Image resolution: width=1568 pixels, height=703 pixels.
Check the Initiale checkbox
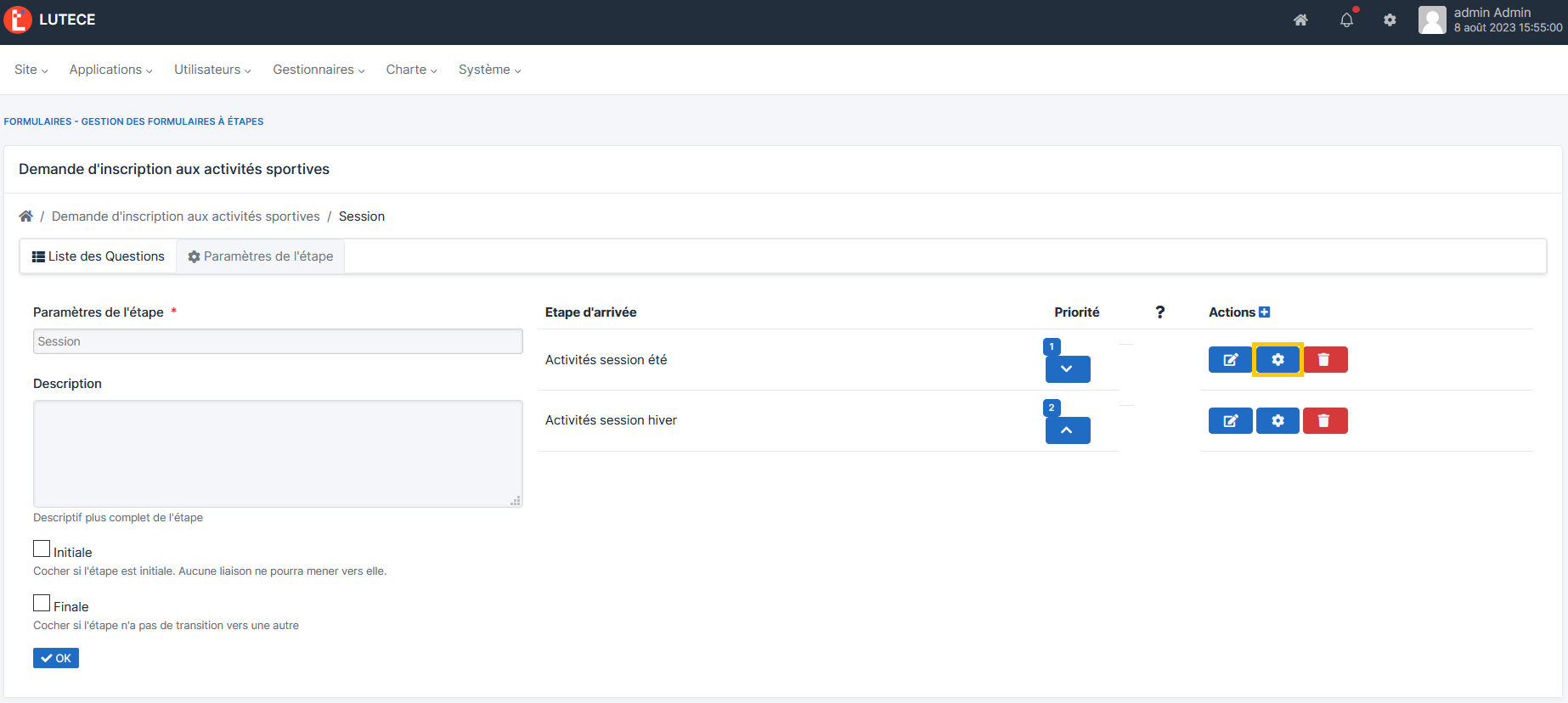(x=42, y=549)
